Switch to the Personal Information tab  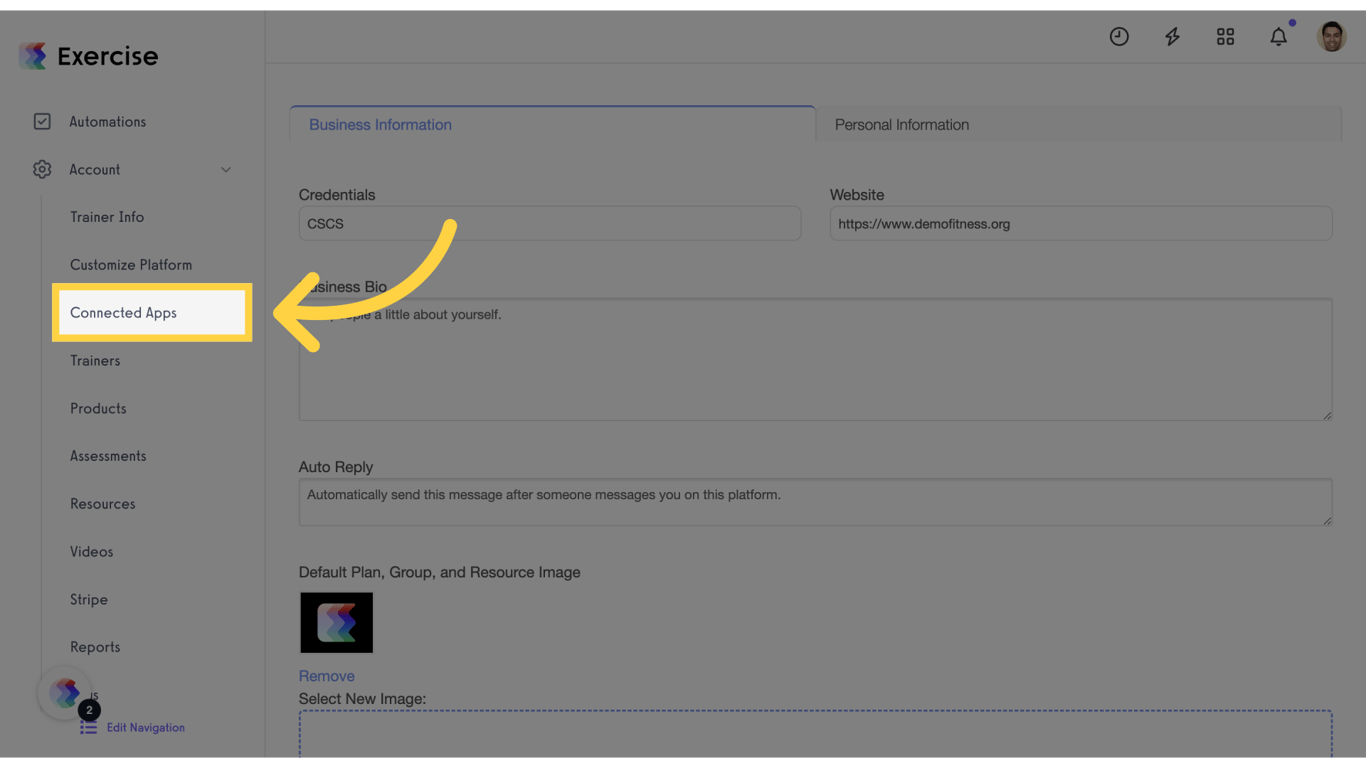click(x=901, y=124)
